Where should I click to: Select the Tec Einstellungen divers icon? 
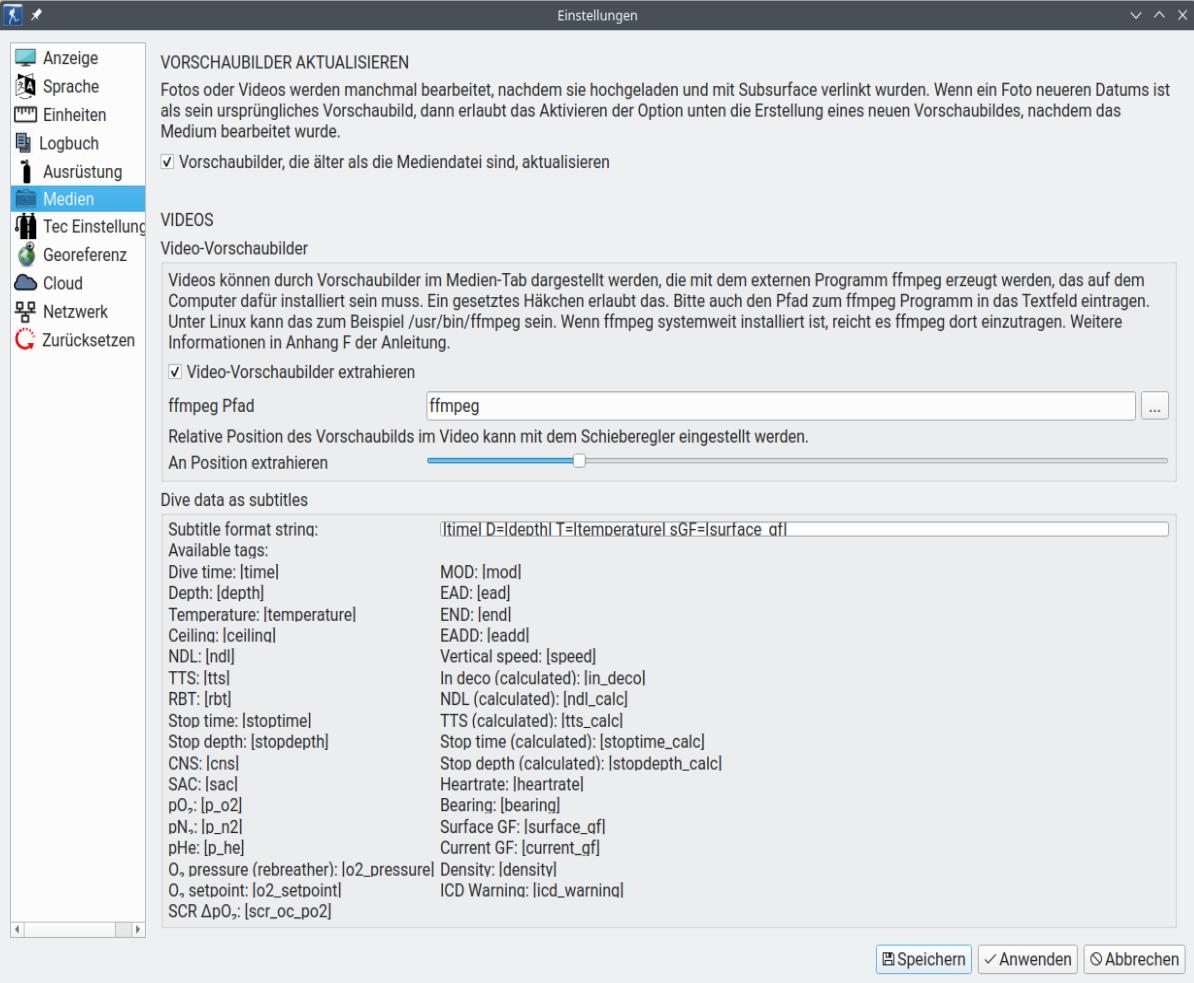click(25, 227)
